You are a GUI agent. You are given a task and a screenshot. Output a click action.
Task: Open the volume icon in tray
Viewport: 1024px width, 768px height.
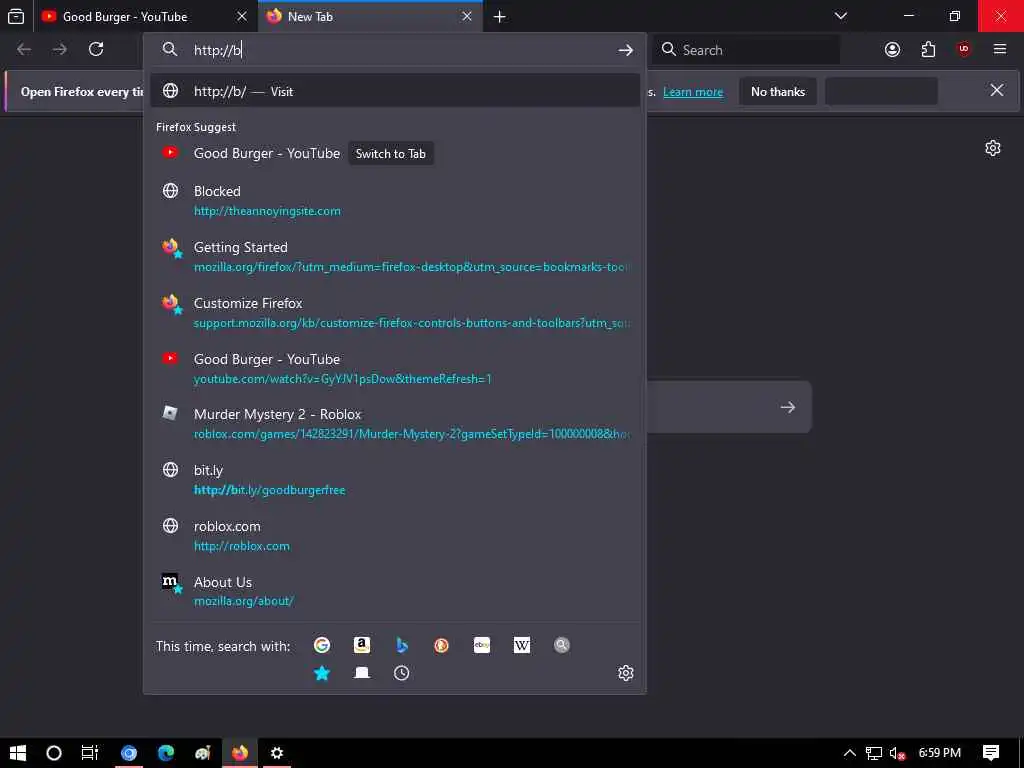pyautogui.click(x=897, y=754)
